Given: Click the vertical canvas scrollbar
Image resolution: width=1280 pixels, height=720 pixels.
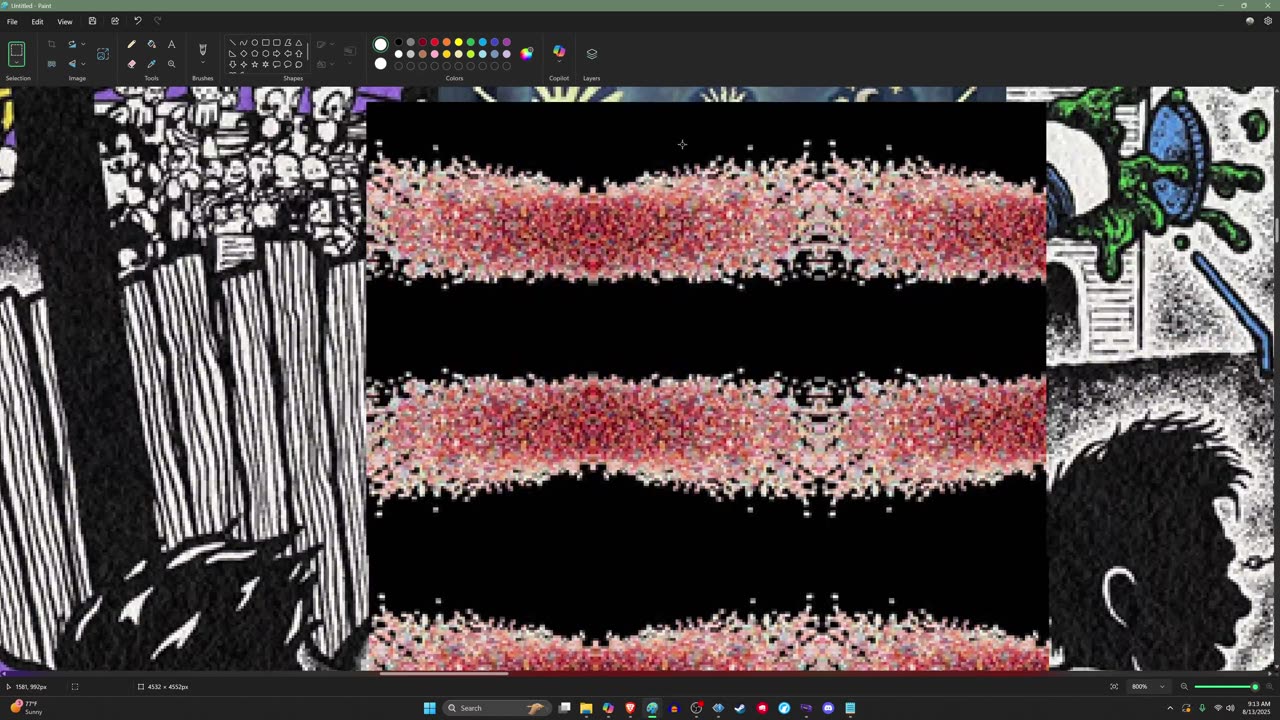Looking at the screenshot, I should (x=1276, y=229).
